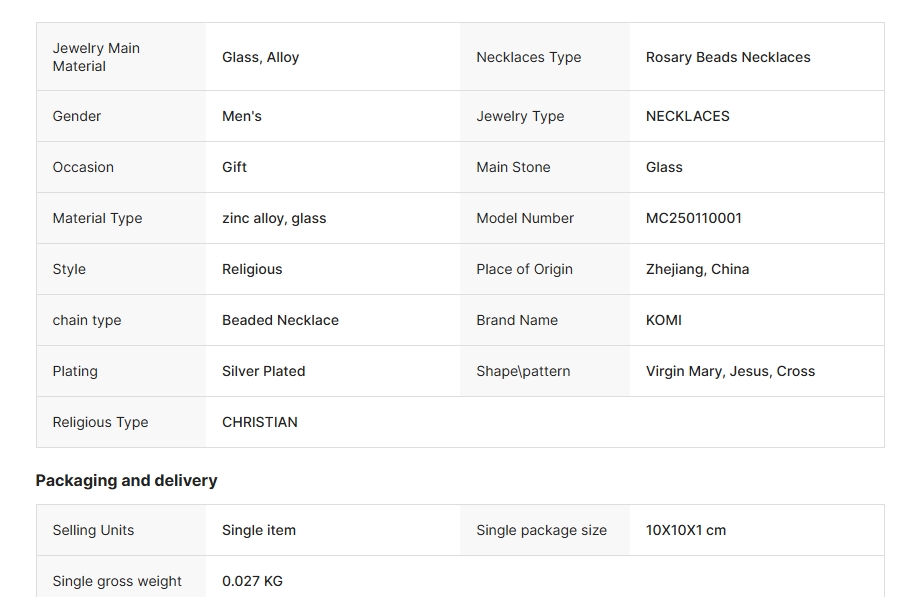Click the 'Gender' row label
This screenshot has width=909, height=597.
[77, 116]
